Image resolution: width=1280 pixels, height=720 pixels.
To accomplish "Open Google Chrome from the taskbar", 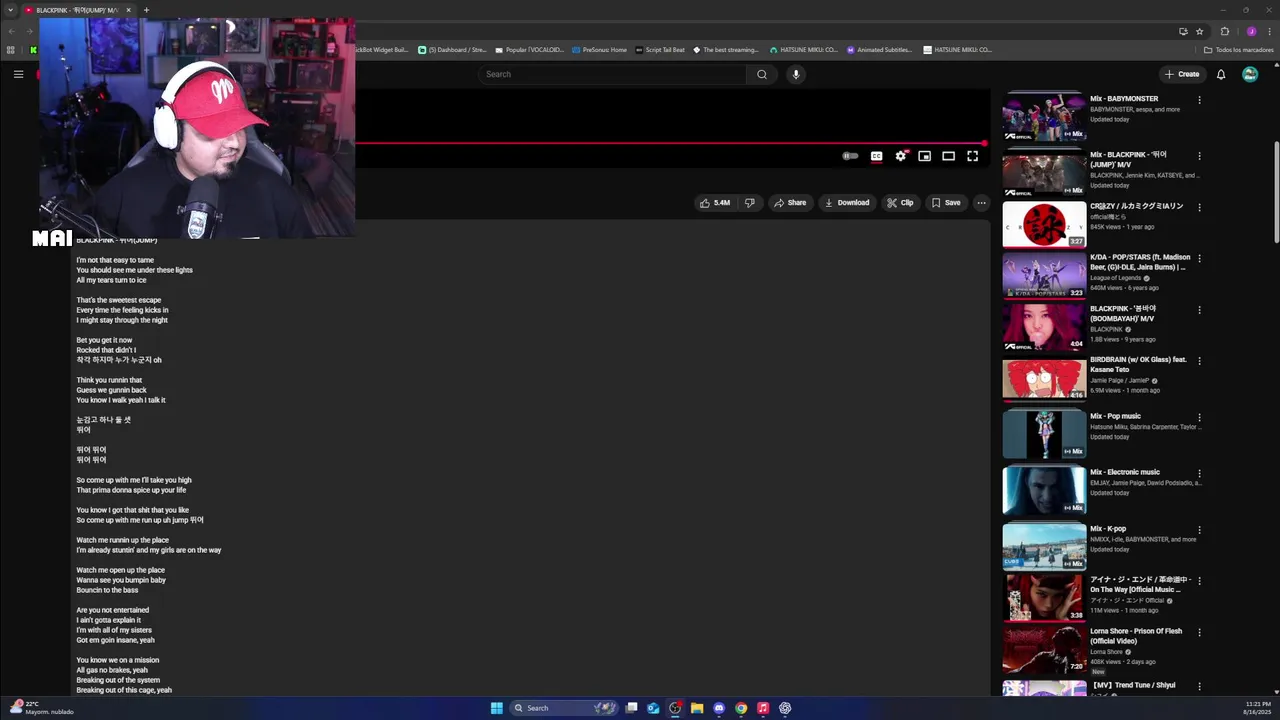I will click(741, 708).
